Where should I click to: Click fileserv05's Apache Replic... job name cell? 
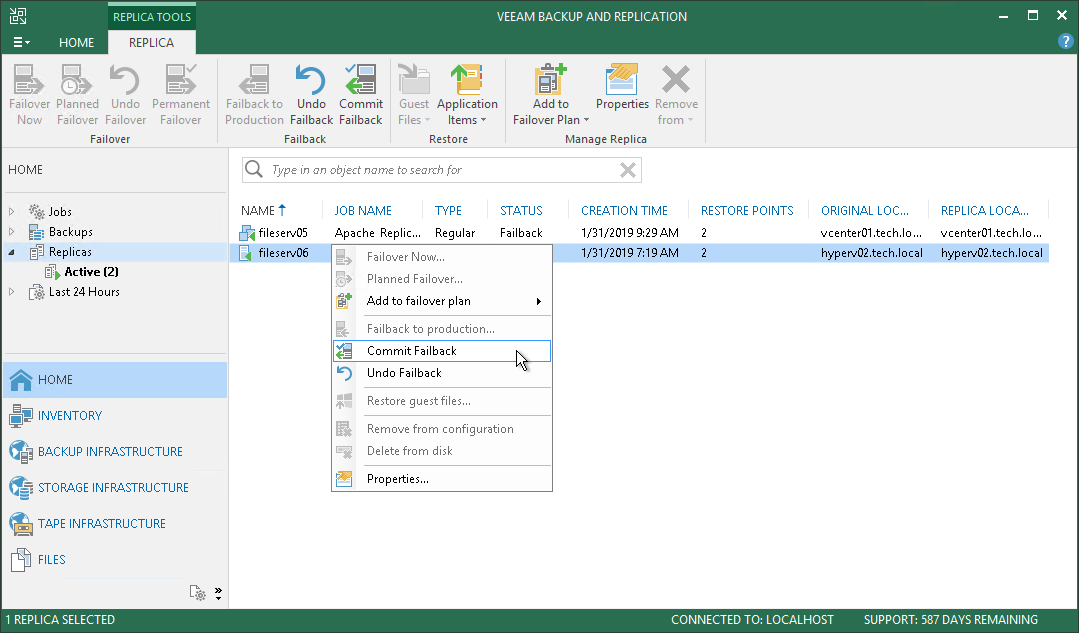point(377,233)
